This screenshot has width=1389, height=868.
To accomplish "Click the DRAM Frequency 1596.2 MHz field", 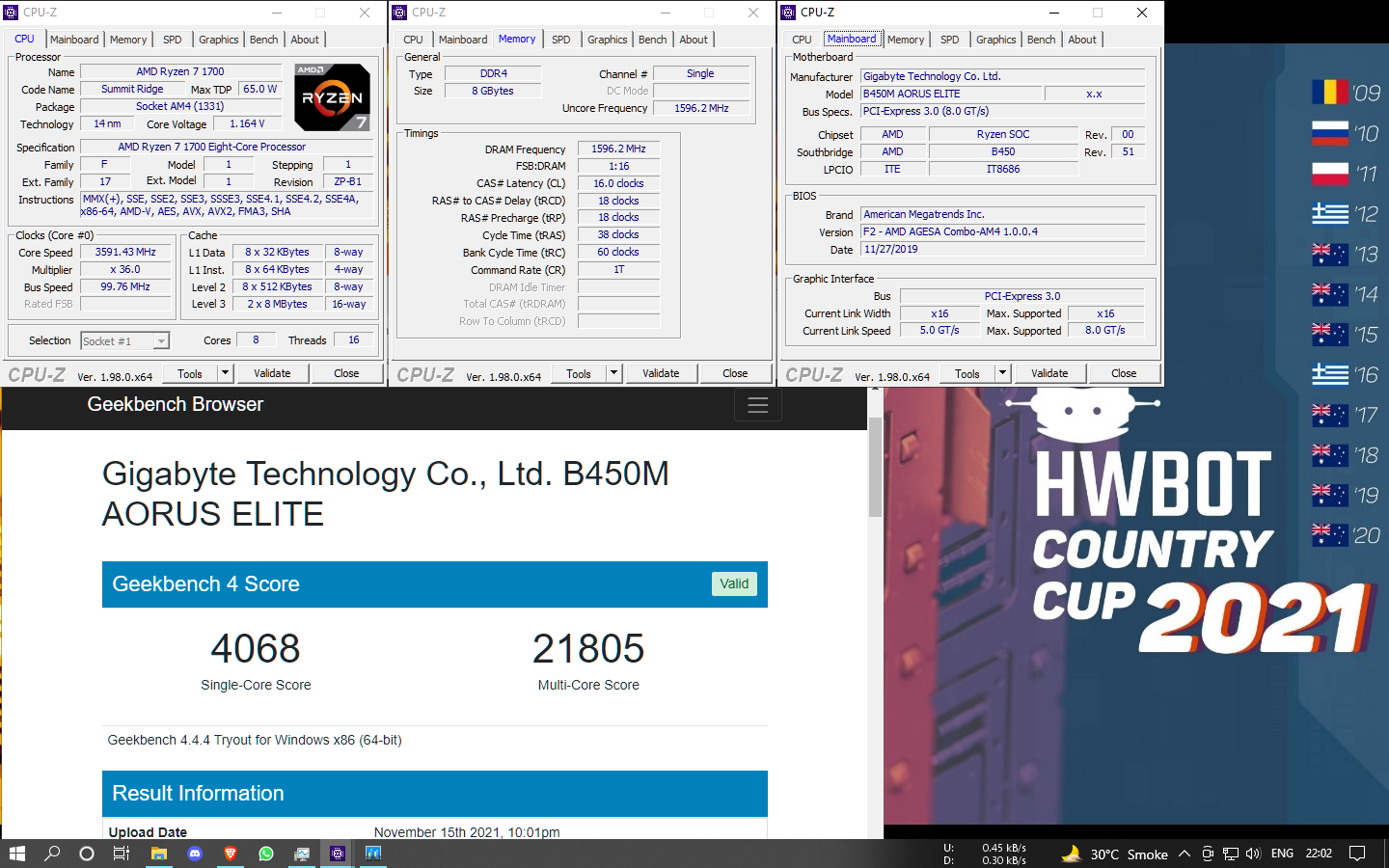I will (618, 149).
